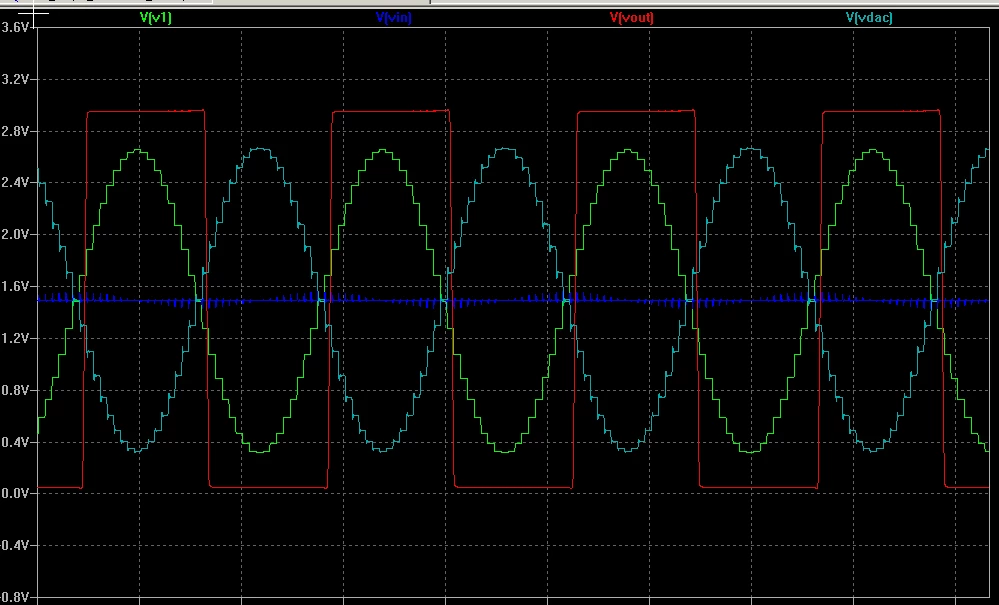Click the 0.4V axis tick label

coord(15,442)
